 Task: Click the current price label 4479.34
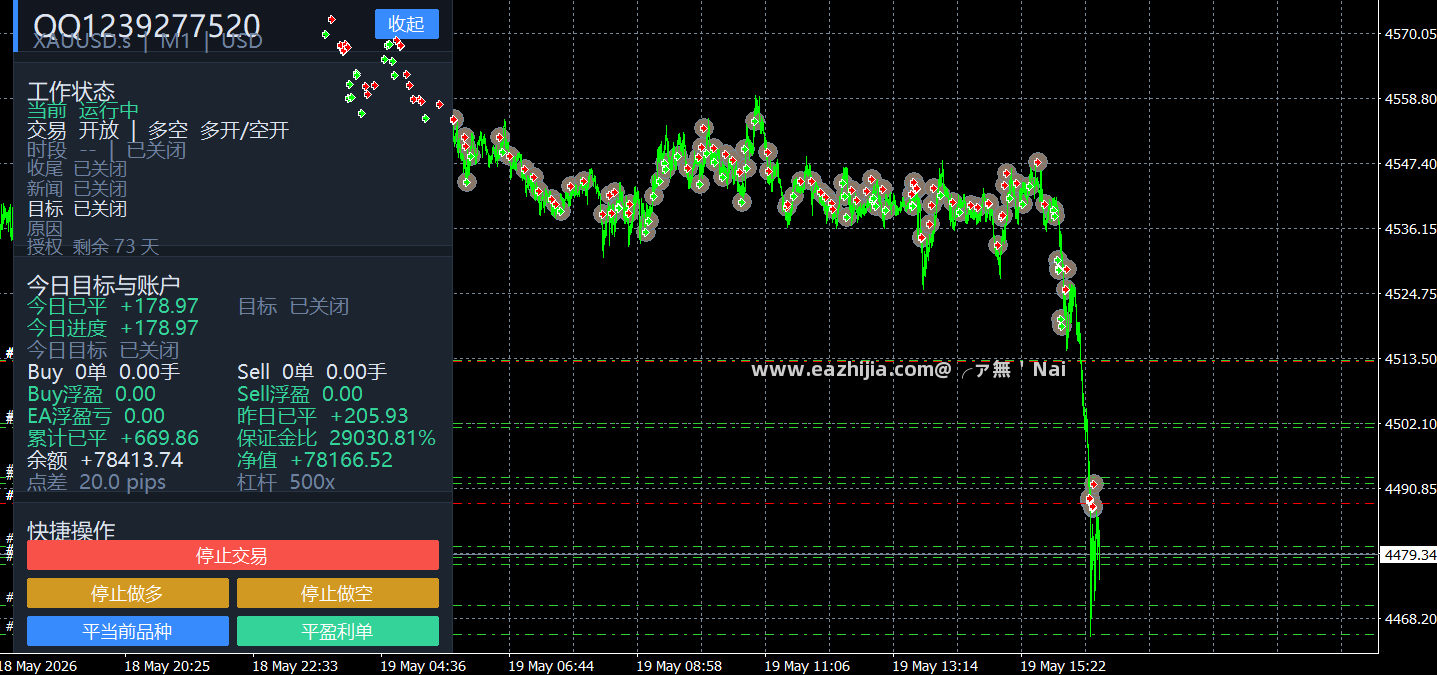[x=1408, y=554]
